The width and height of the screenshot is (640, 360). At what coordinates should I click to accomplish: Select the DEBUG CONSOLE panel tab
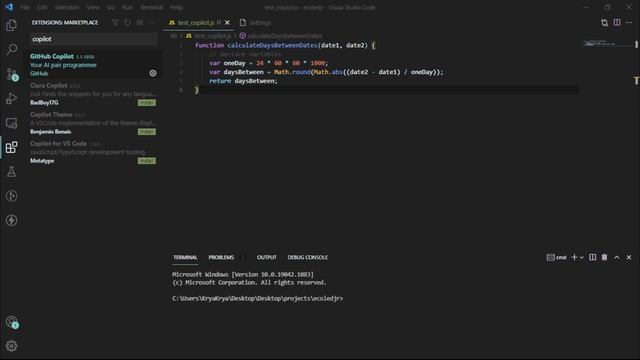(x=307, y=257)
